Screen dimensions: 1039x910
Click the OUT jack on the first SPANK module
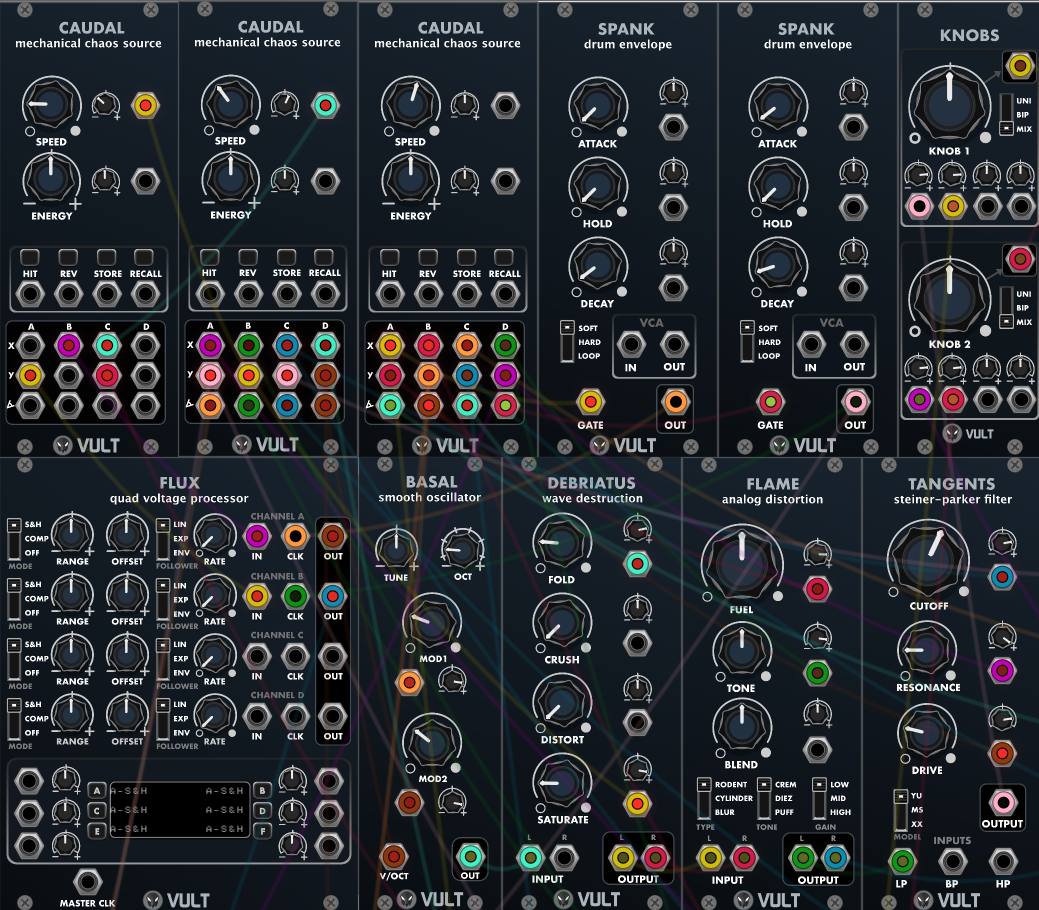pos(675,402)
